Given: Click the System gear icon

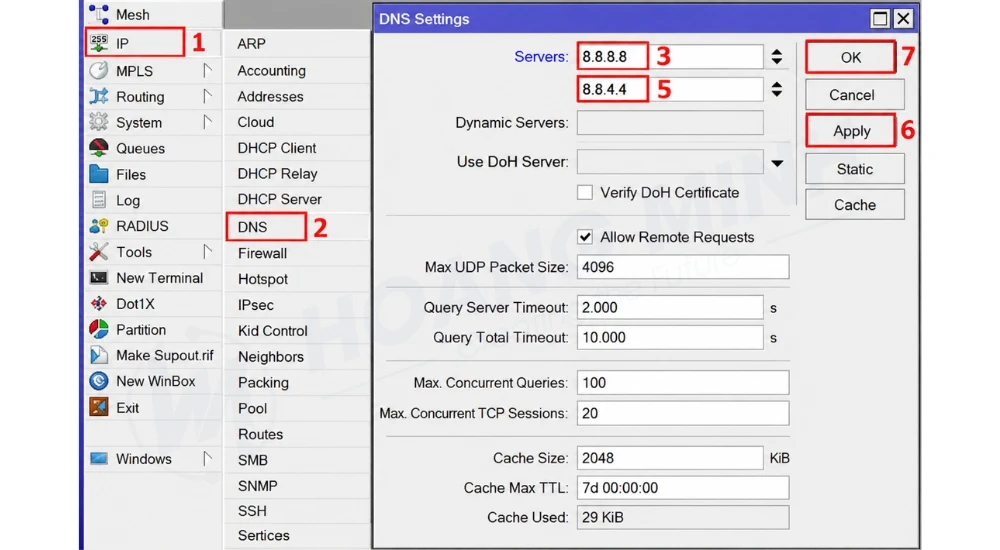Looking at the screenshot, I should [x=99, y=122].
